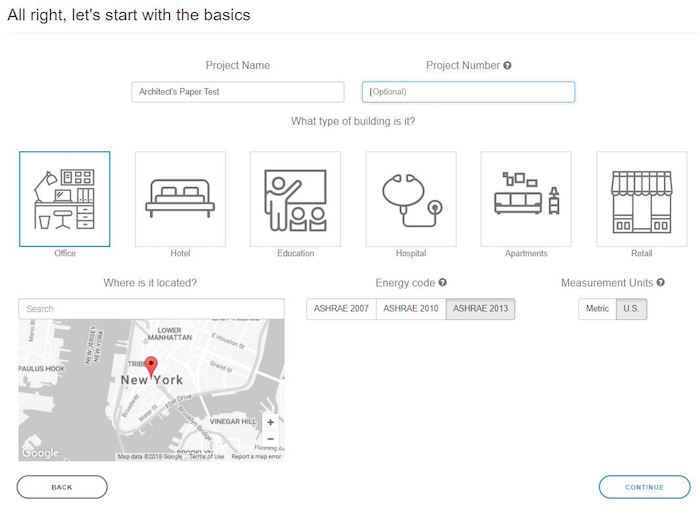Click the red map location pin
This screenshot has height=529, width=700.
151,366
